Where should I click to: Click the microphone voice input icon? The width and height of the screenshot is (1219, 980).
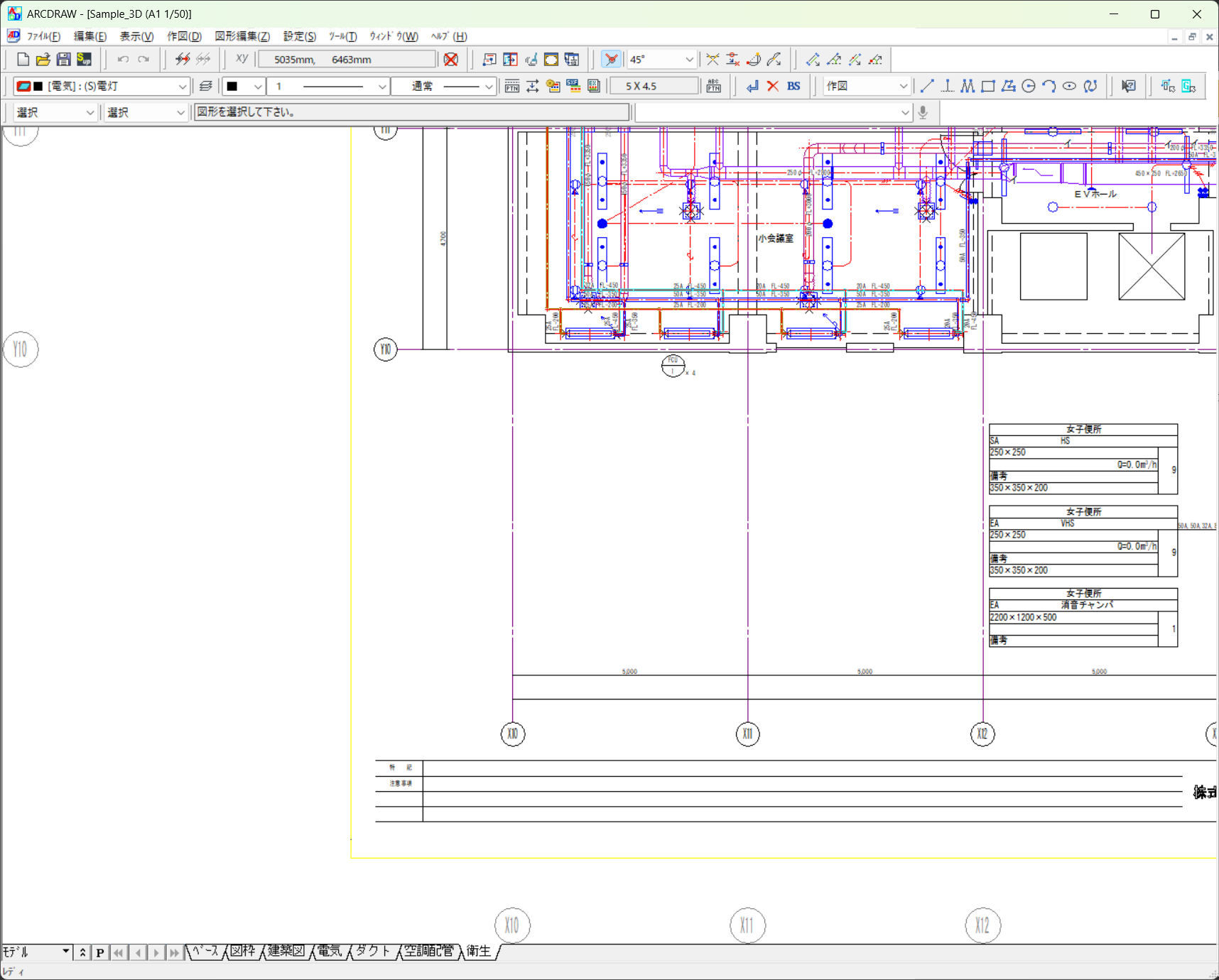click(923, 112)
